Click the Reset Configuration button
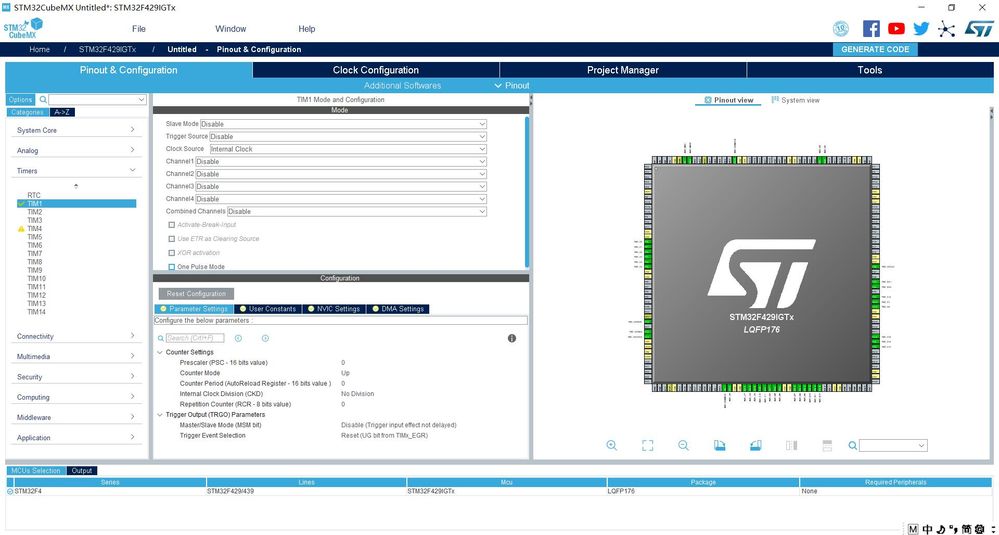The height and width of the screenshot is (535, 999). (x=196, y=294)
